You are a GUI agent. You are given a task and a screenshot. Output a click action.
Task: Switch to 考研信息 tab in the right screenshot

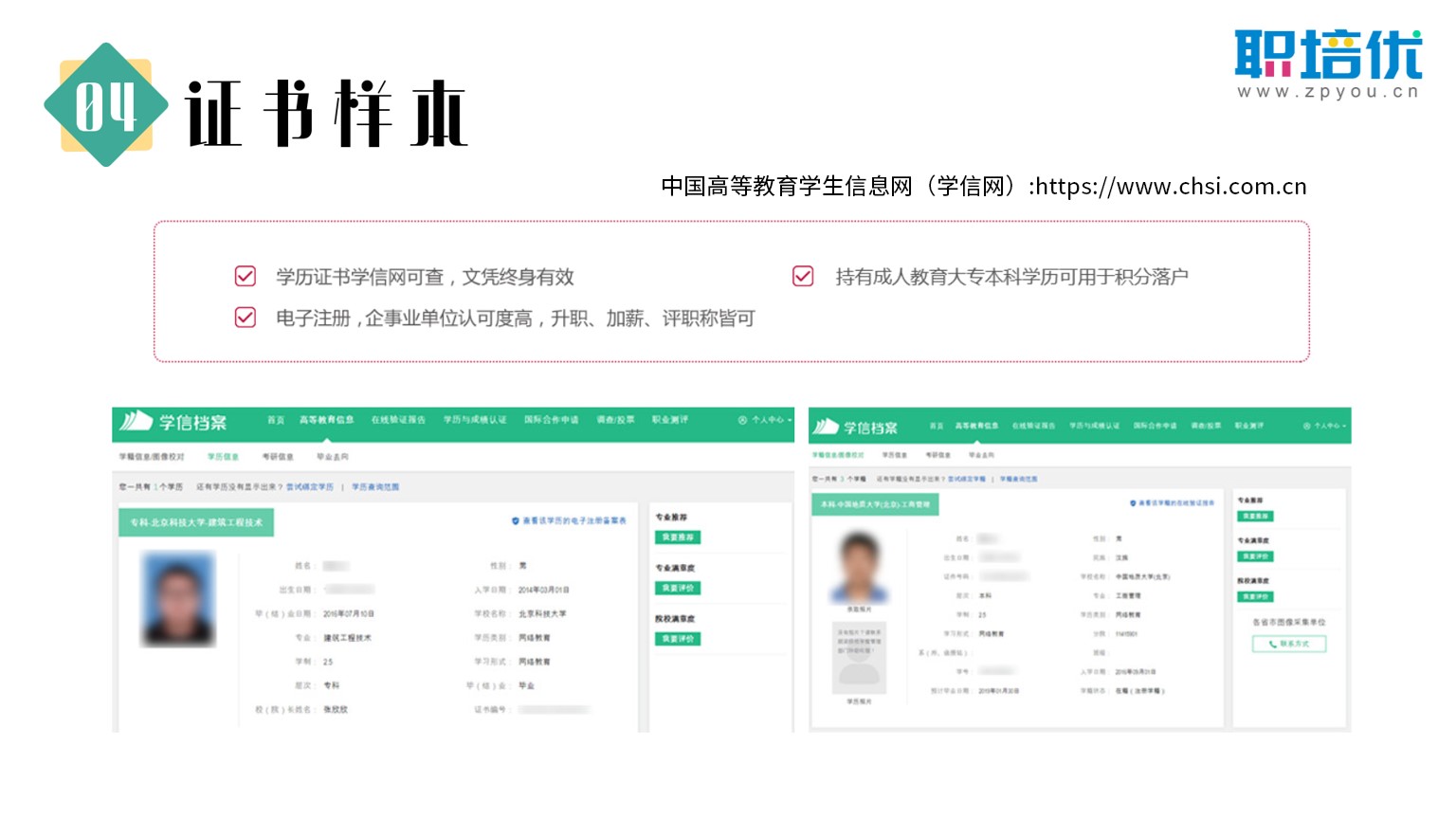938,456
